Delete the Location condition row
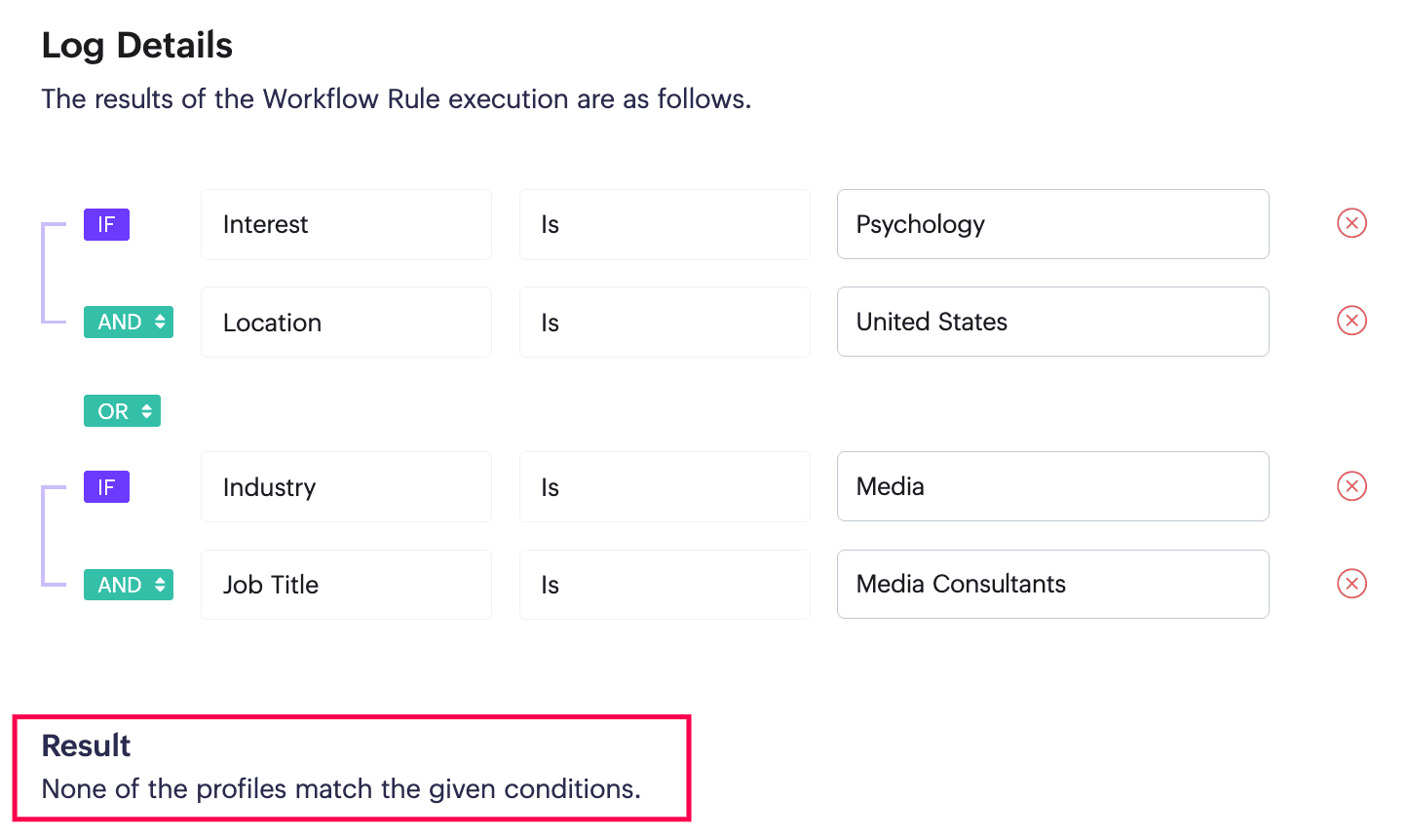Image resolution: width=1407 pixels, height=840 pixels. (1351, 321)
